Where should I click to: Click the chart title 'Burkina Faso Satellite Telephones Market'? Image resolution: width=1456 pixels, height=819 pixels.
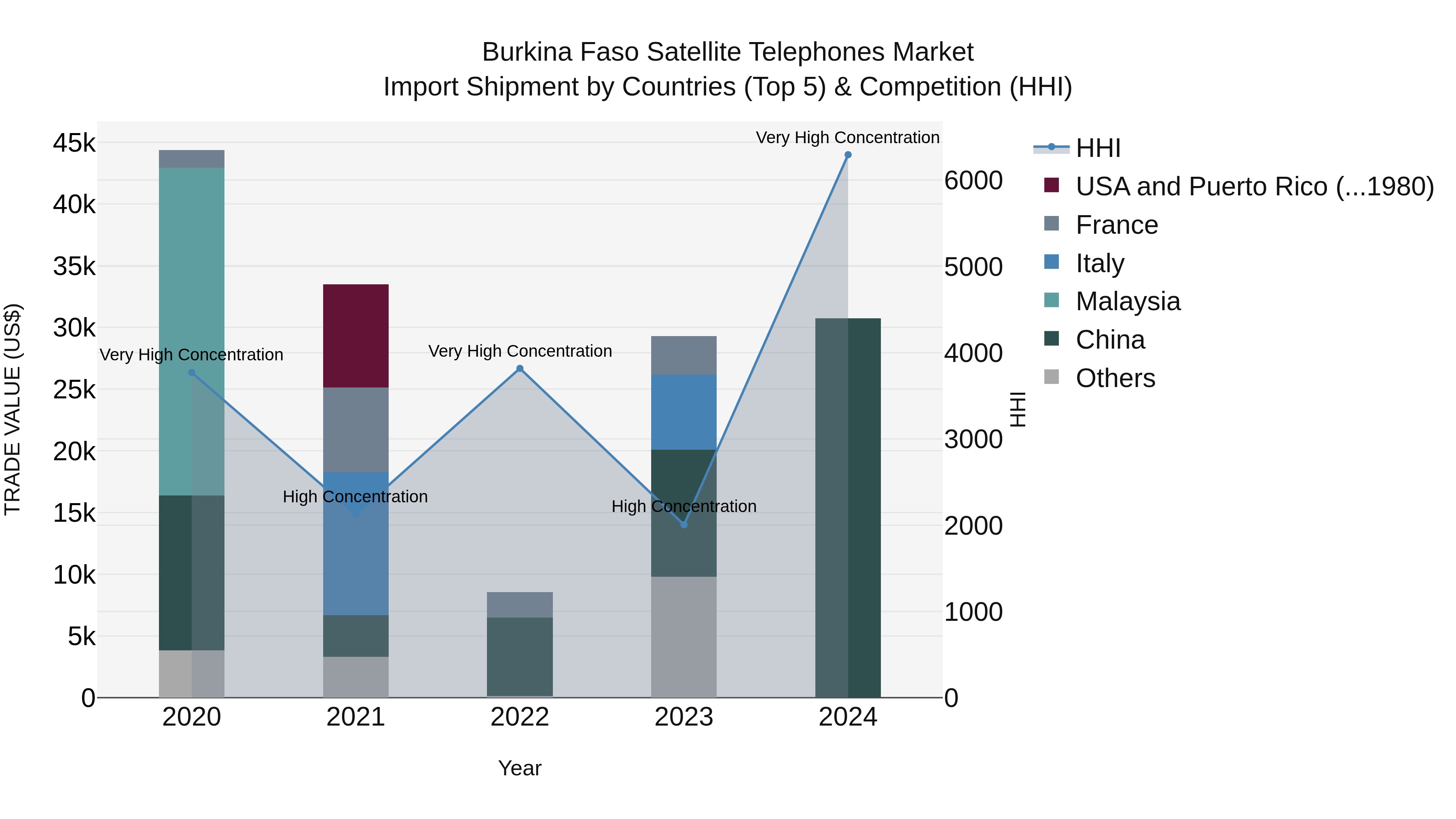pyautogui.click(x=728, y=52)
